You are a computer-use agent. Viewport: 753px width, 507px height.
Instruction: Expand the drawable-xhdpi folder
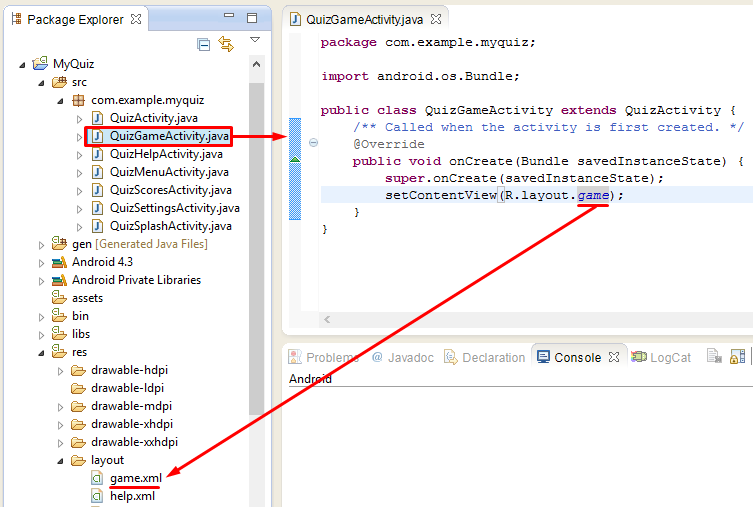pos(60,425)
